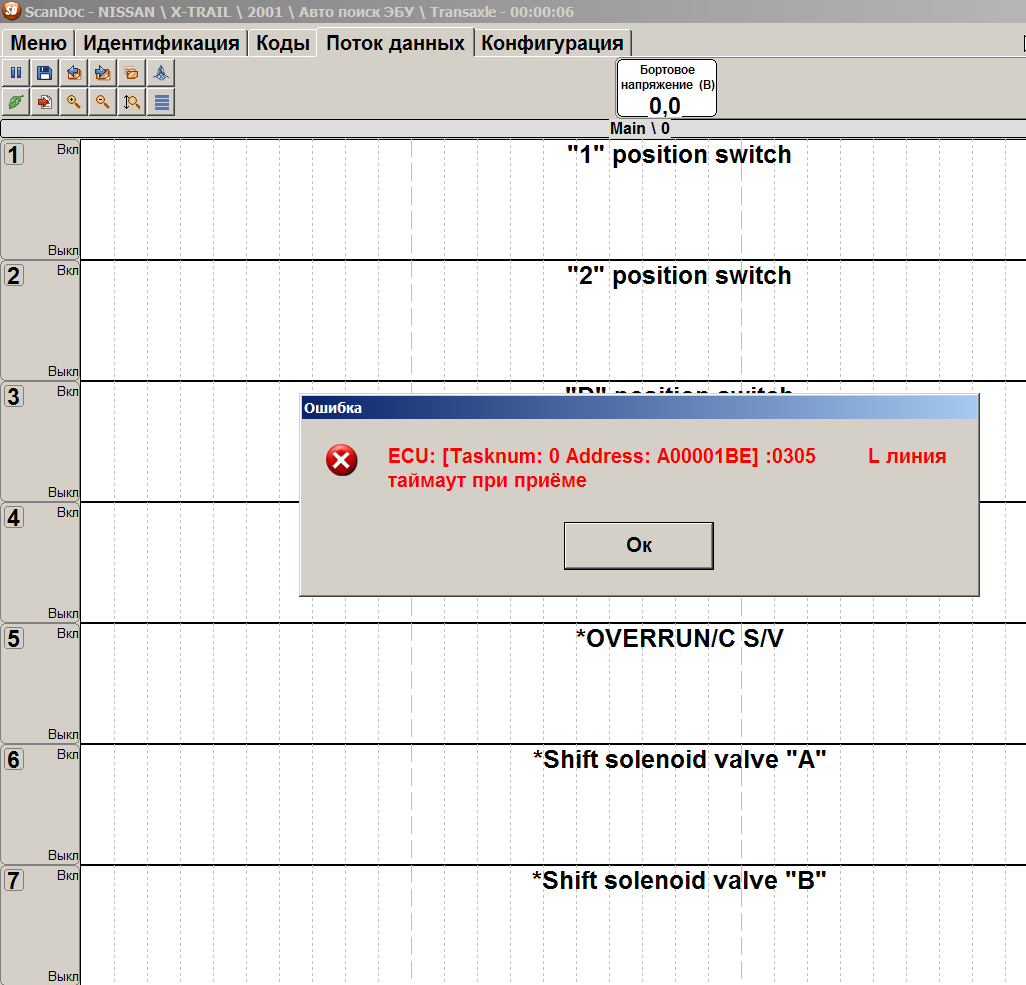Pause the data stream recording

(16, 73)
